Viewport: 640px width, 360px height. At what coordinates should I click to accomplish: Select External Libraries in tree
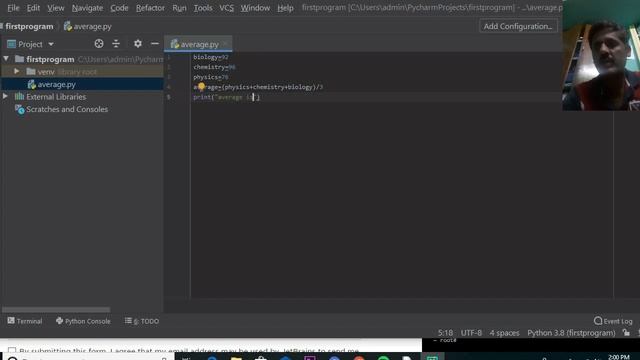pyautogui.click(x=56, y=97)
